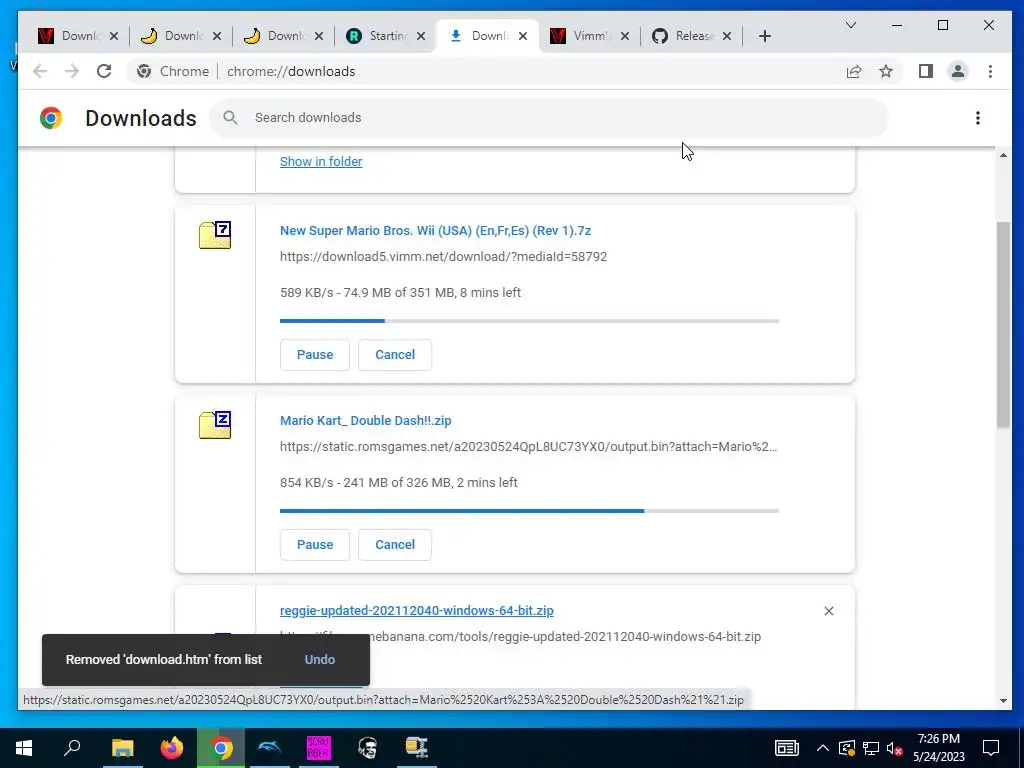Show hidden system tray icons
The height and width of the screenshot is (768, 1024).
coord(823,748)
